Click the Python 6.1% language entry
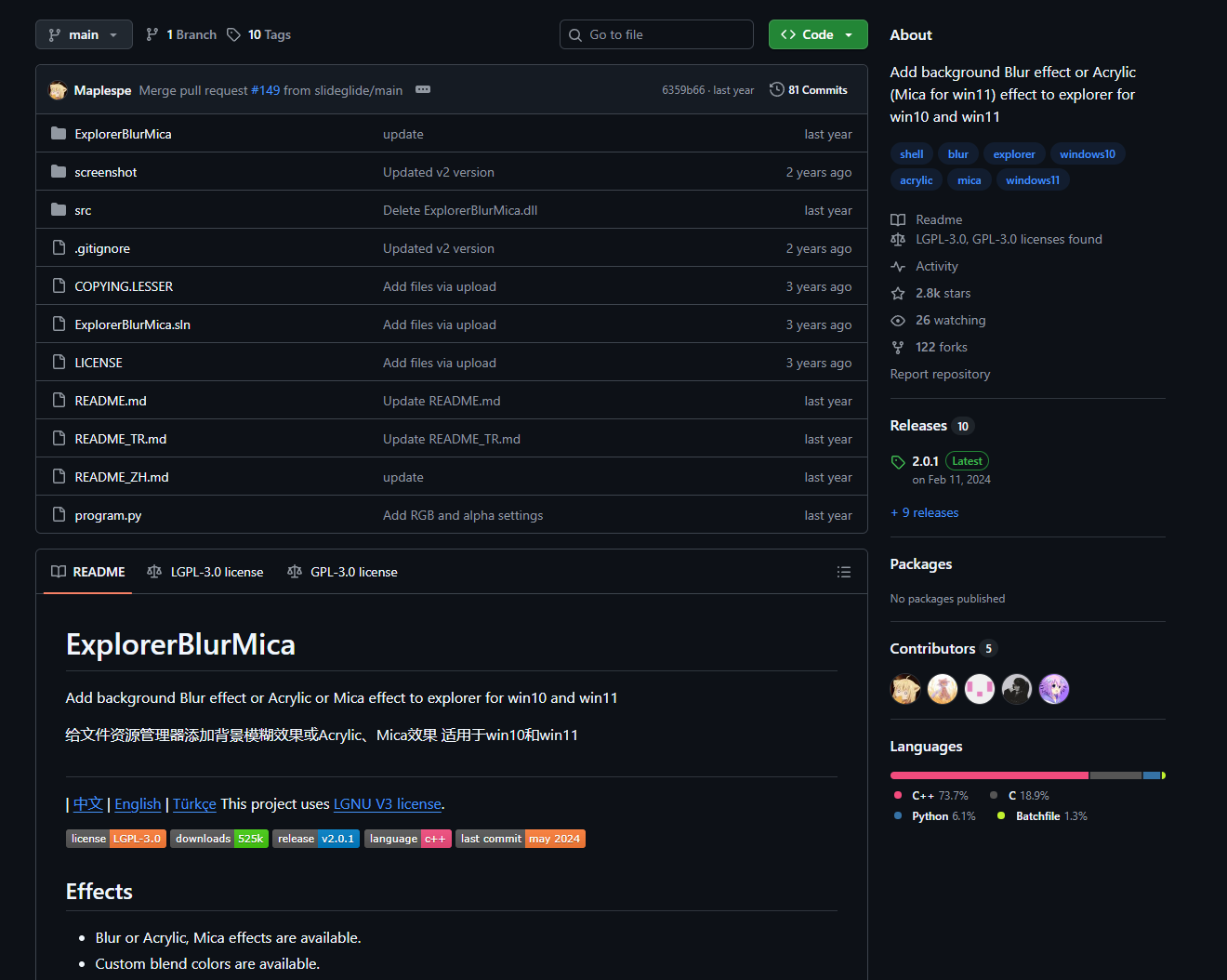Viewport: 1227px width, 980px height. (x=935, y=816)
